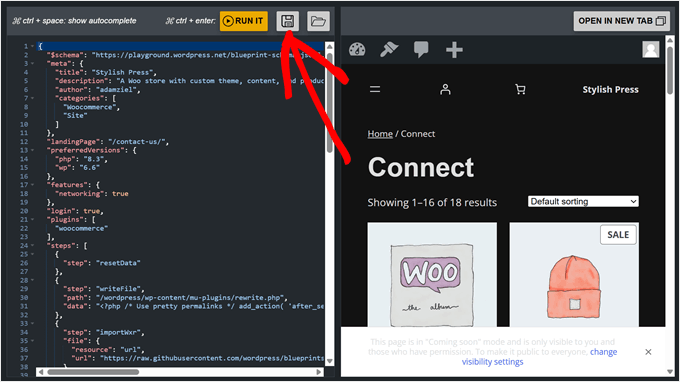Click the account person icon

click(445, 89)
